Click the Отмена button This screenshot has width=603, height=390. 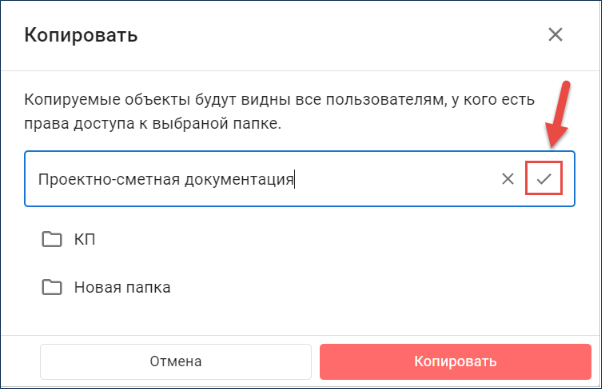[x=176, y=362]
